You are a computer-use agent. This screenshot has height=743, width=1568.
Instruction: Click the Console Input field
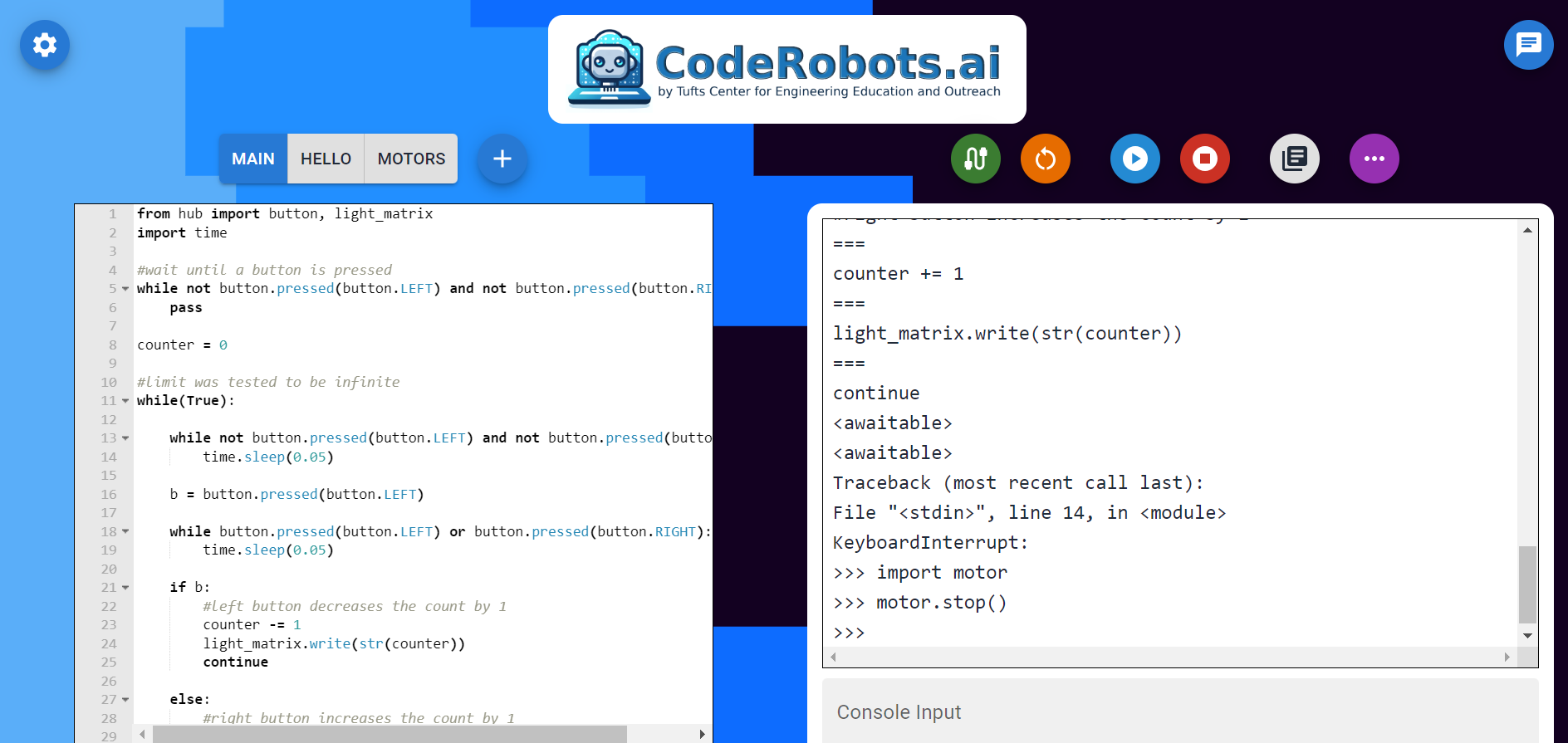point(1180,711)
